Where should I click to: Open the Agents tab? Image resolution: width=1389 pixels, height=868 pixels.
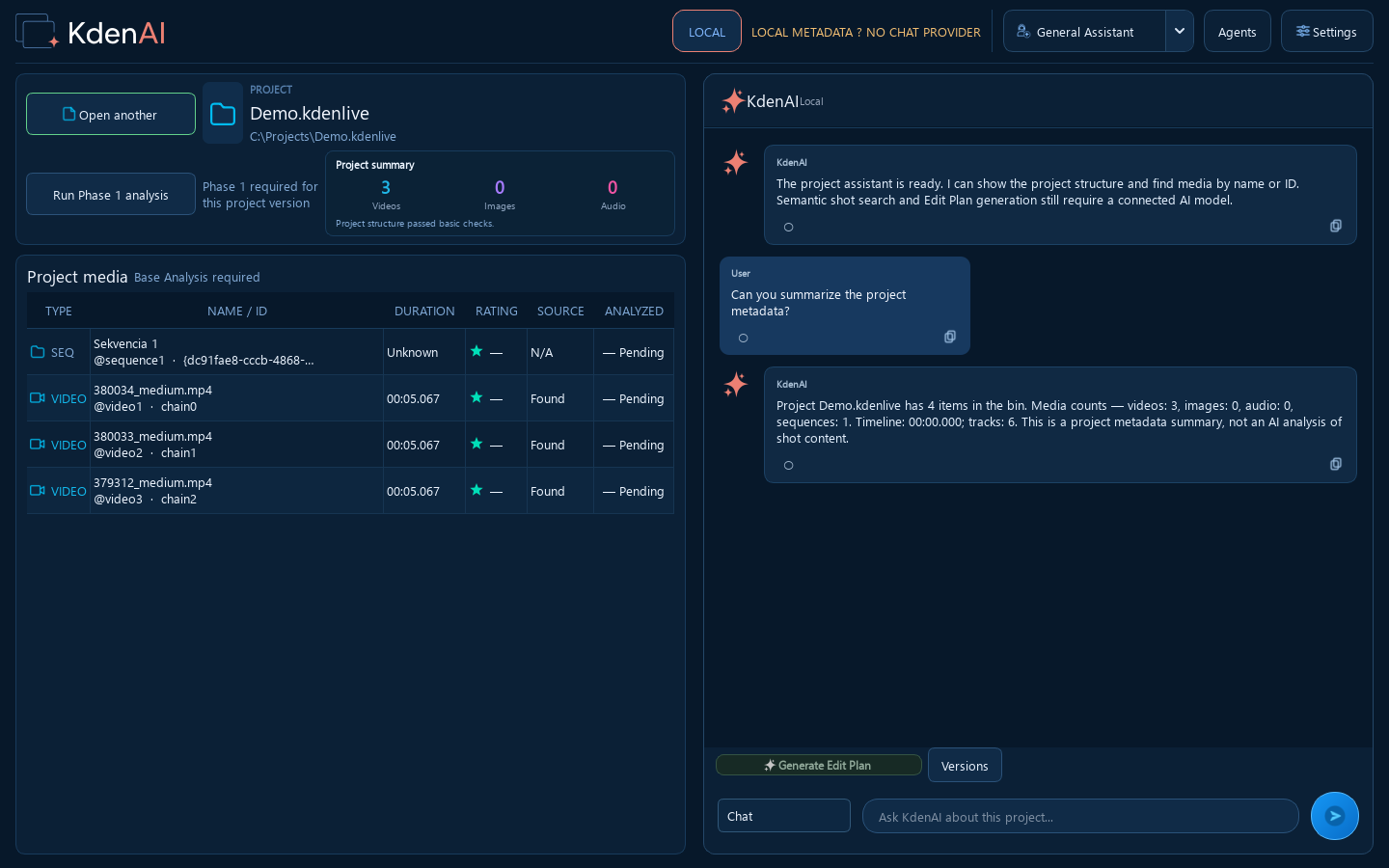tap(1237, 31)
